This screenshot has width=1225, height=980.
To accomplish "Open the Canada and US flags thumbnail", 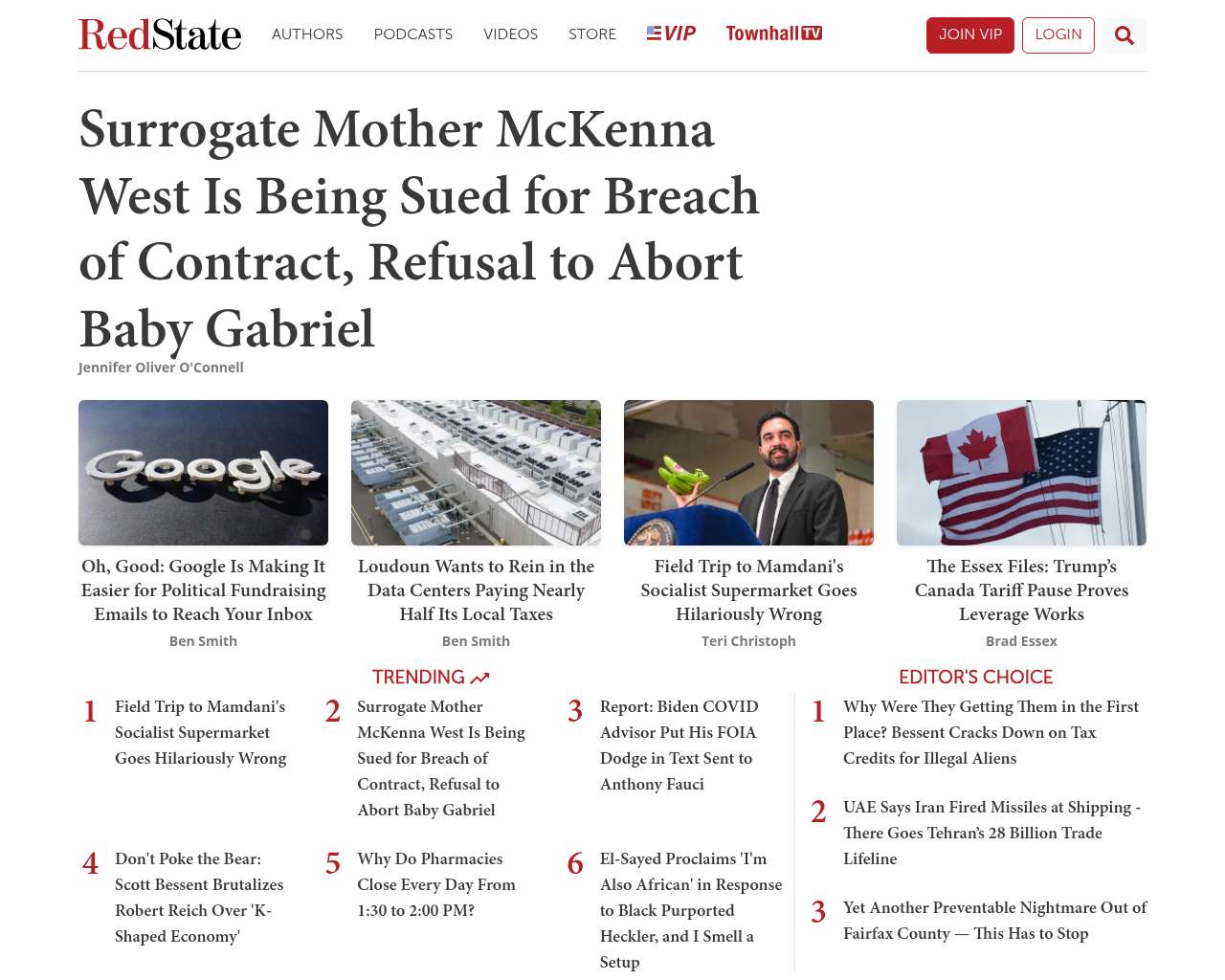I will 1021,473.
